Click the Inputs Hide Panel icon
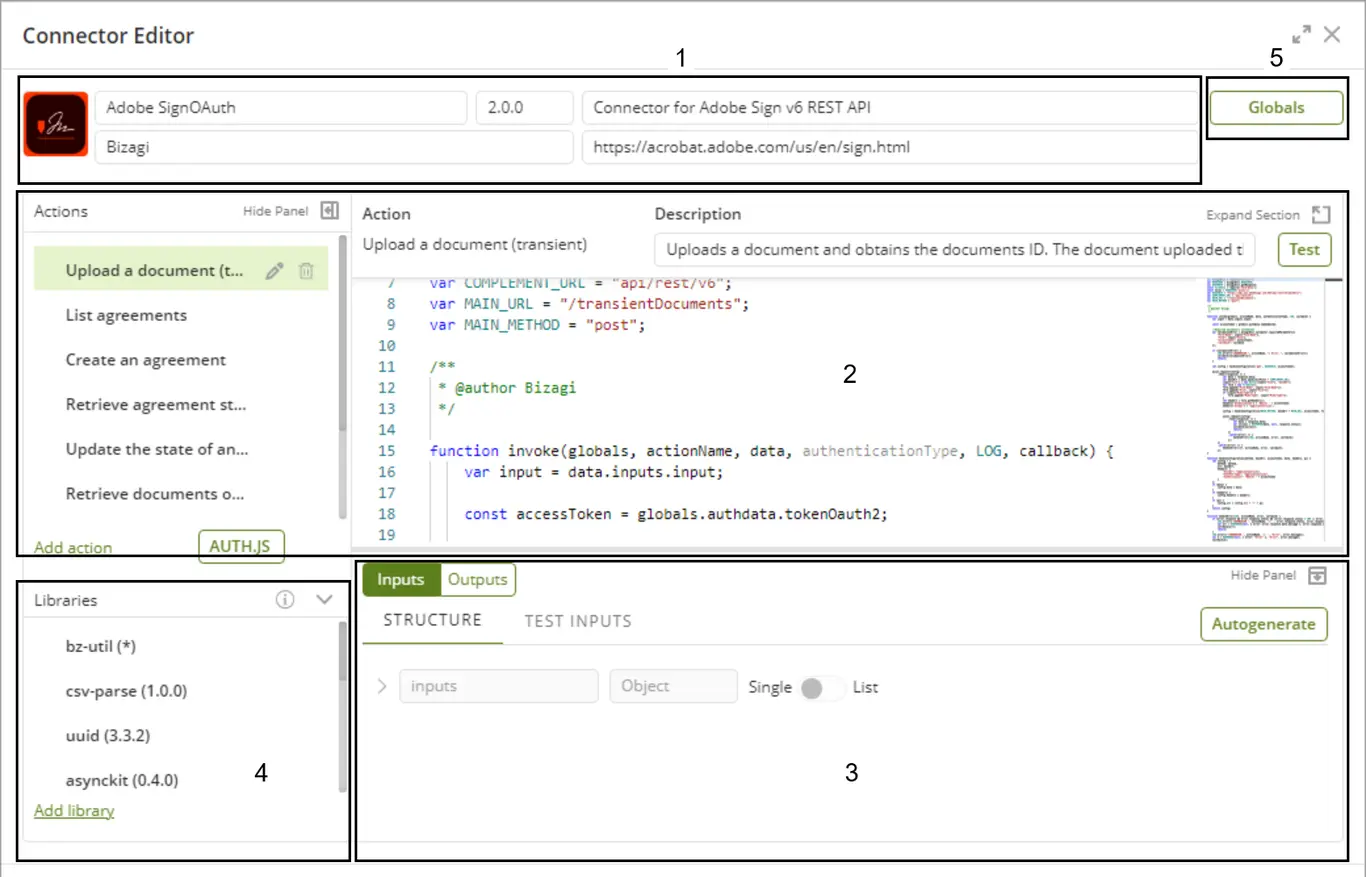This screenshot has height=877, width=1366. click(1318, 575)
